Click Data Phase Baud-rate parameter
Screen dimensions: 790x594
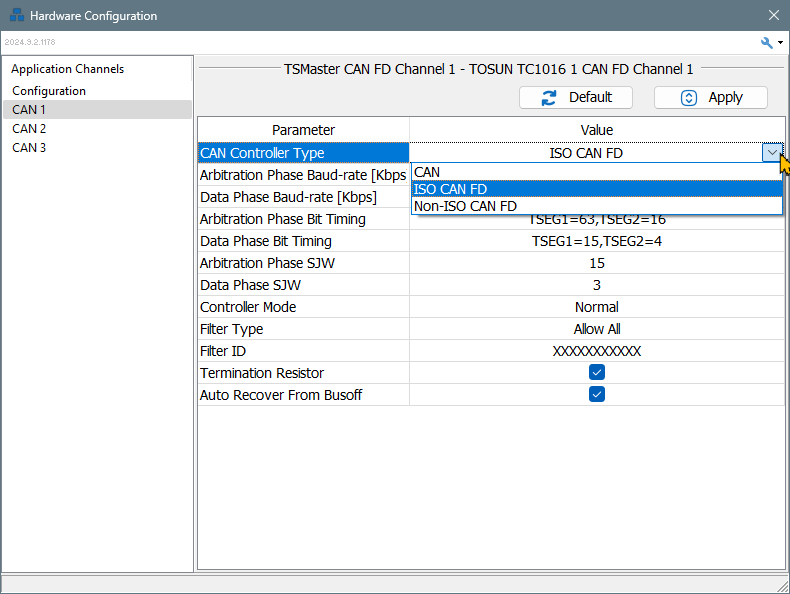coord(303,197)
